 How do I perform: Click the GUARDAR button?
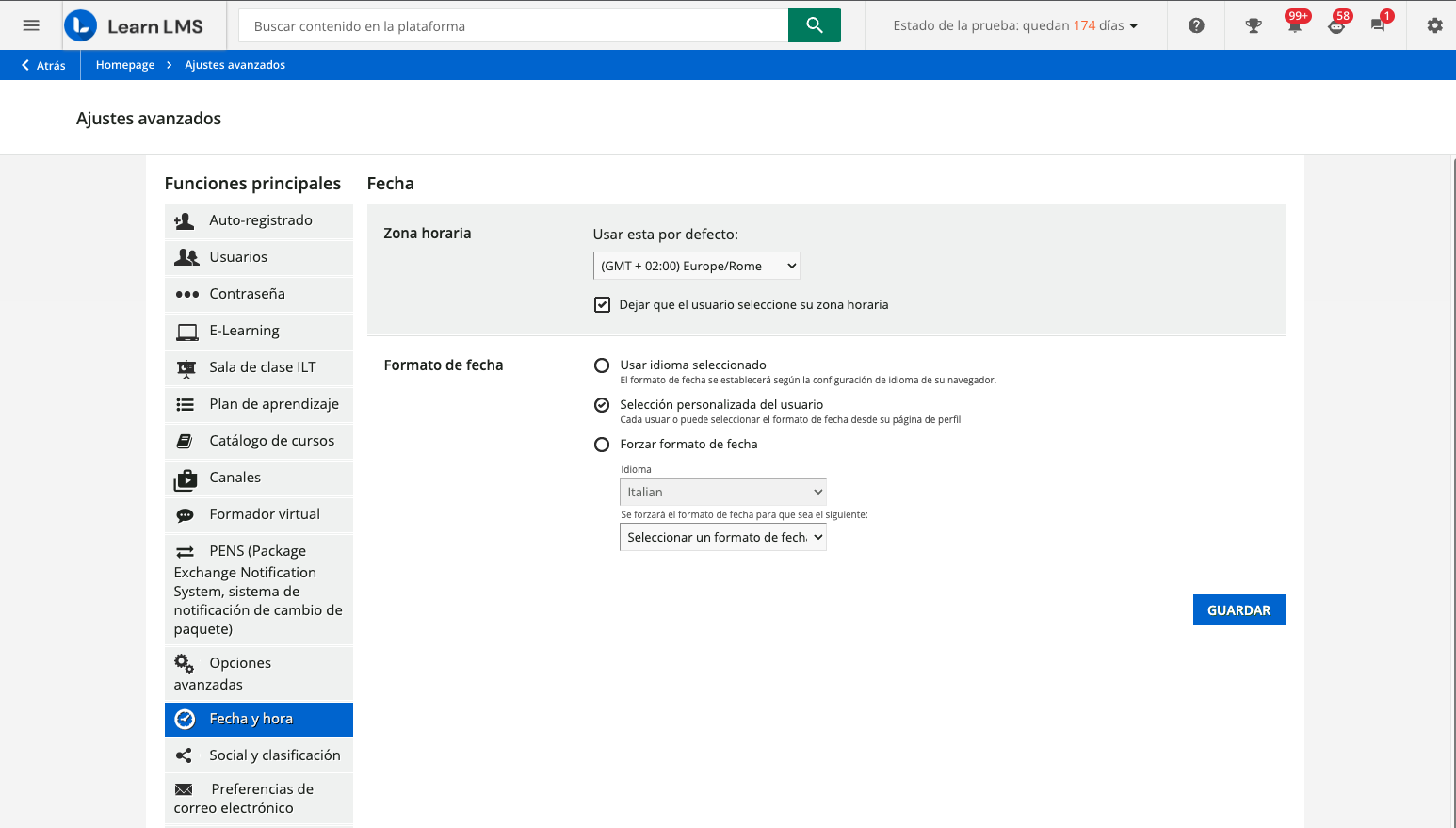click(x=1239, y=609)
